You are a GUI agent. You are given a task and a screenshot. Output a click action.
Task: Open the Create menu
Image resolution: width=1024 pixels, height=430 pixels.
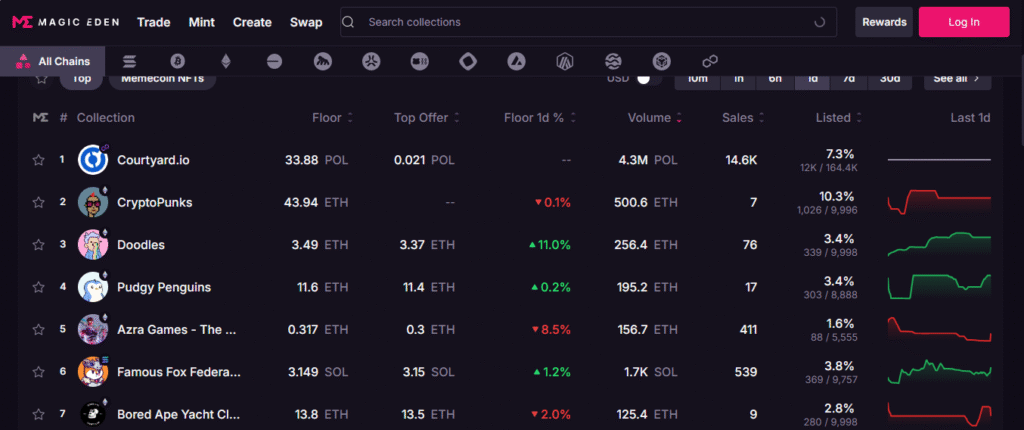point(252,22)
